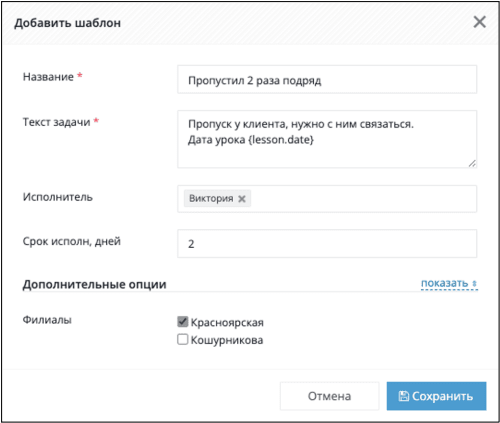The width and height of the screenshot is (500, 423).
Task: Enable the Кошурникова branch checkbox
Action: tap(183, 339)
